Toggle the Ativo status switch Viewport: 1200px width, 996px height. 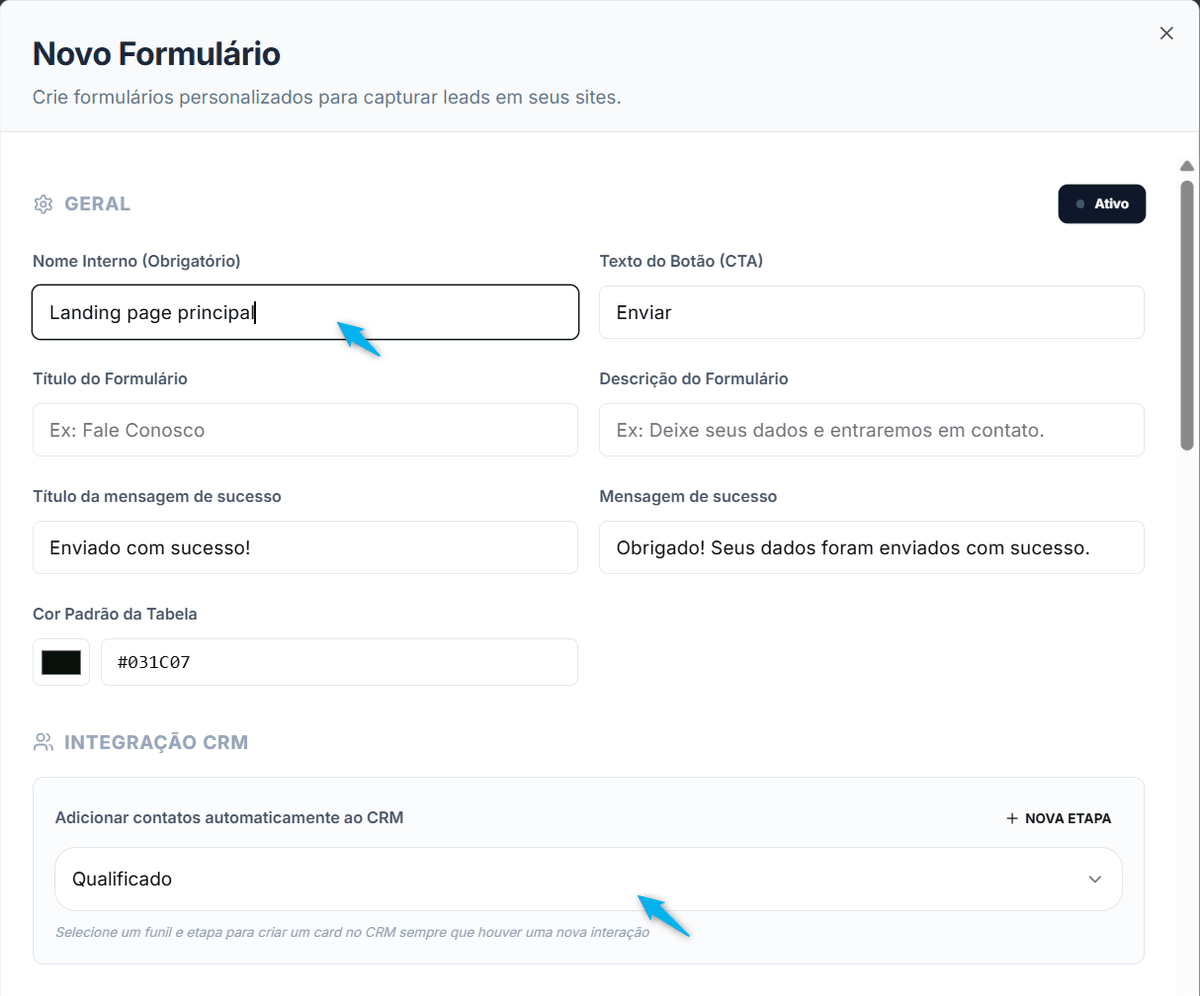click(x=1102, y=204)
